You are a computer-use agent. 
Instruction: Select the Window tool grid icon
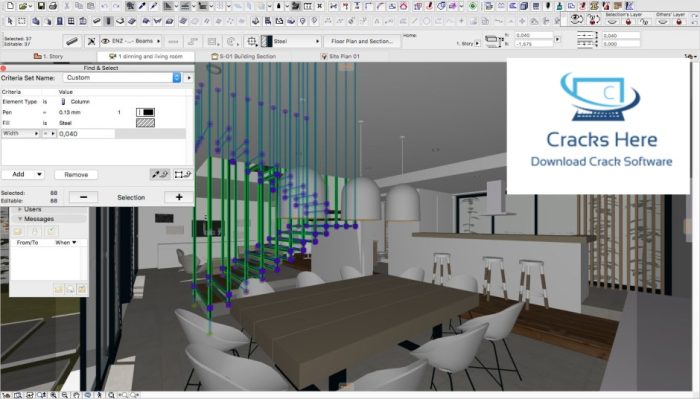coord(71,21)
